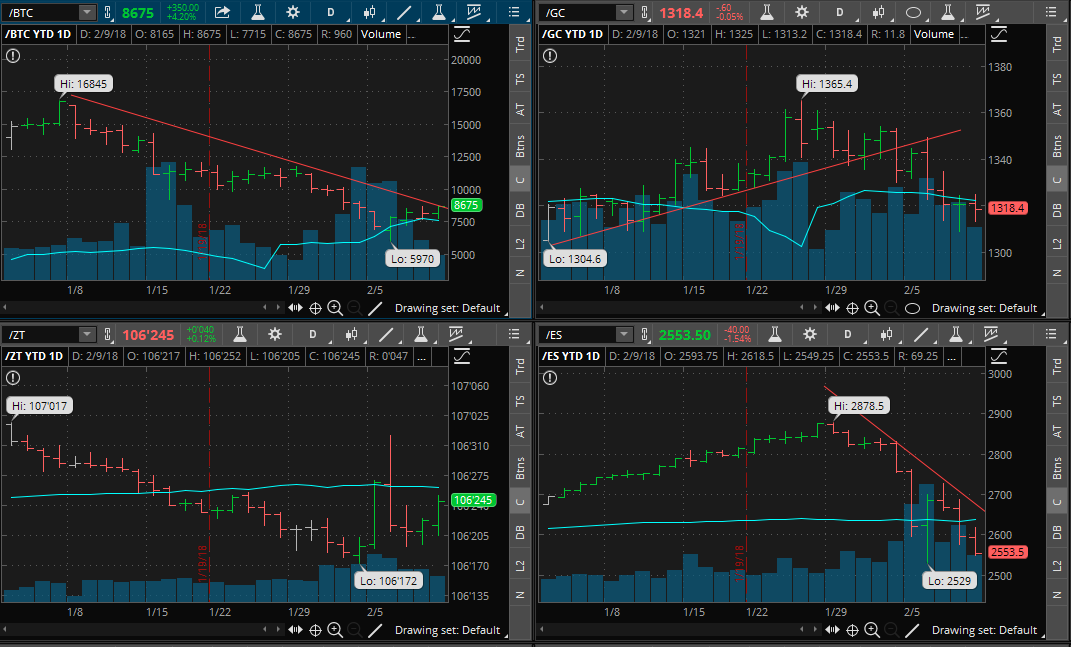Click the exclamation icon on the /GC chart
The image size is (1071, 647).
pyautogui.click(x=550, y=56)
